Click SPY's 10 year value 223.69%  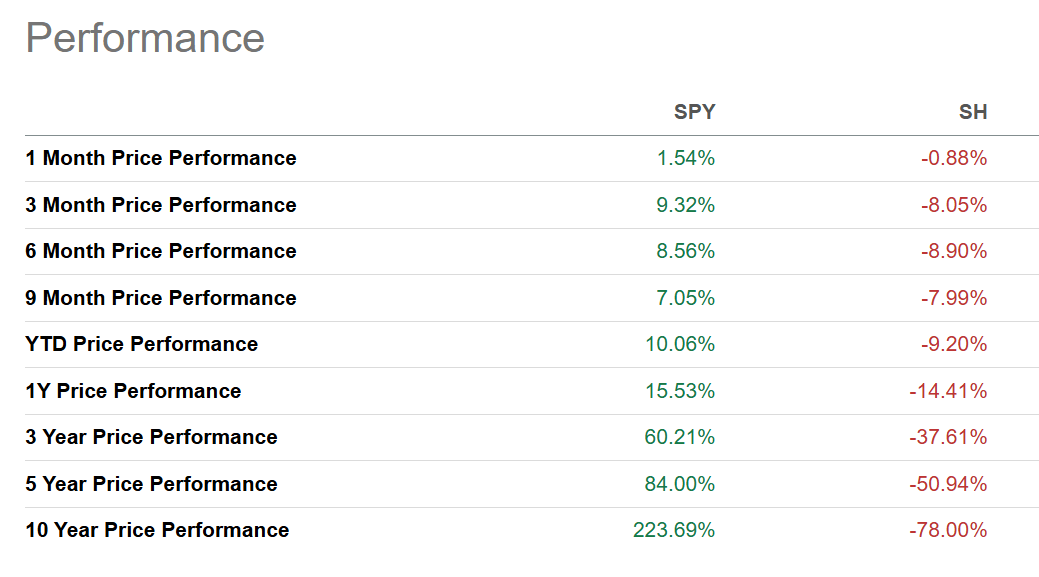tap(675, 530)
